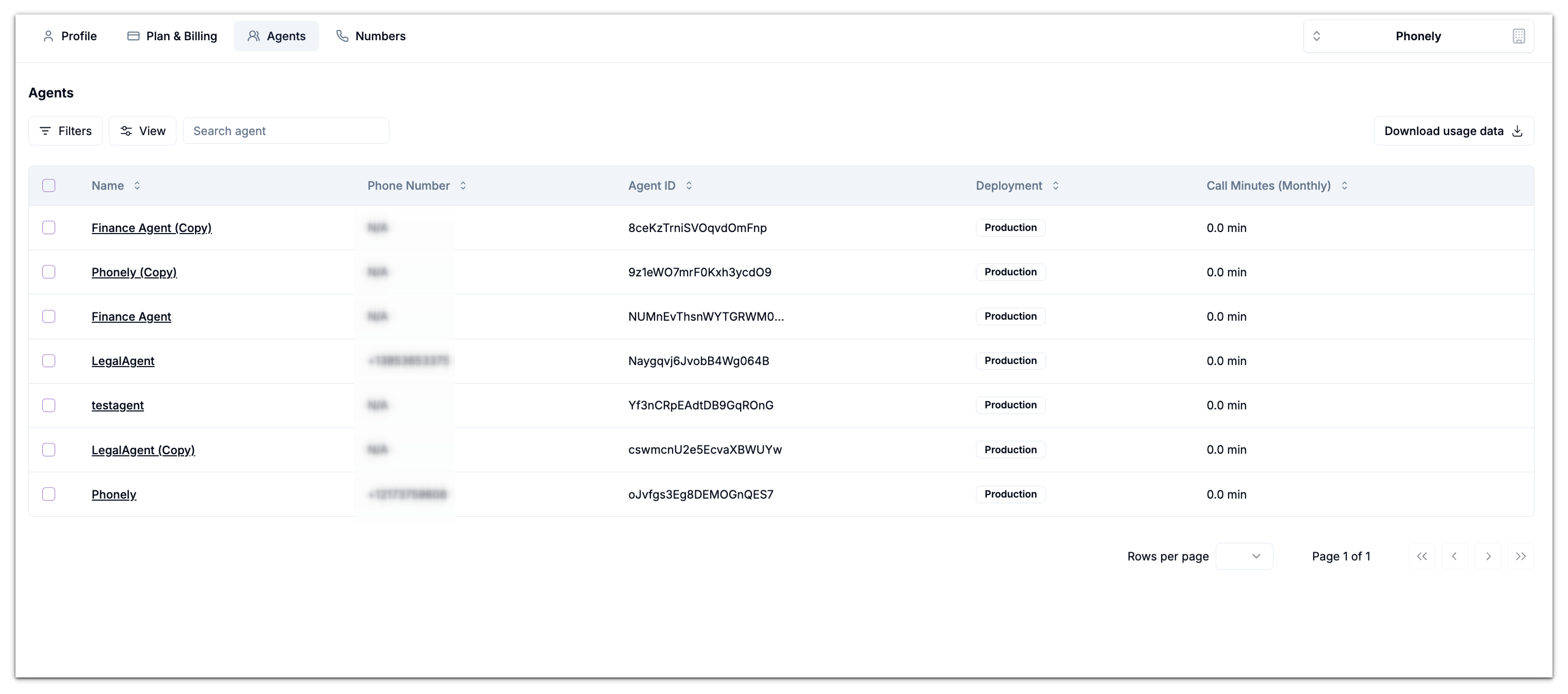Open the Rows per page dropdown
The width and height of the screenshot is (1568, 694).
click(x=1244, y=556)
